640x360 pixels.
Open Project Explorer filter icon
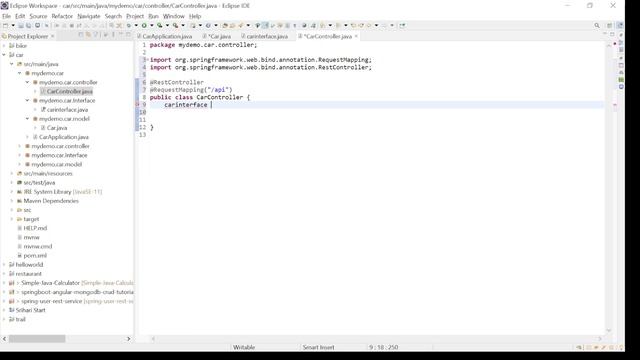click(x=96, y=36)
